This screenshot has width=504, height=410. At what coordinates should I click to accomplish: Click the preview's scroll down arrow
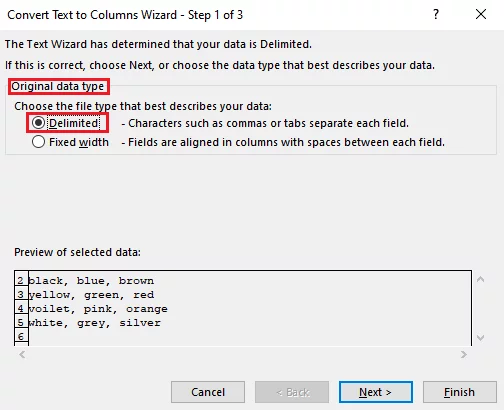pyautogui.click(x=480, y=338)
